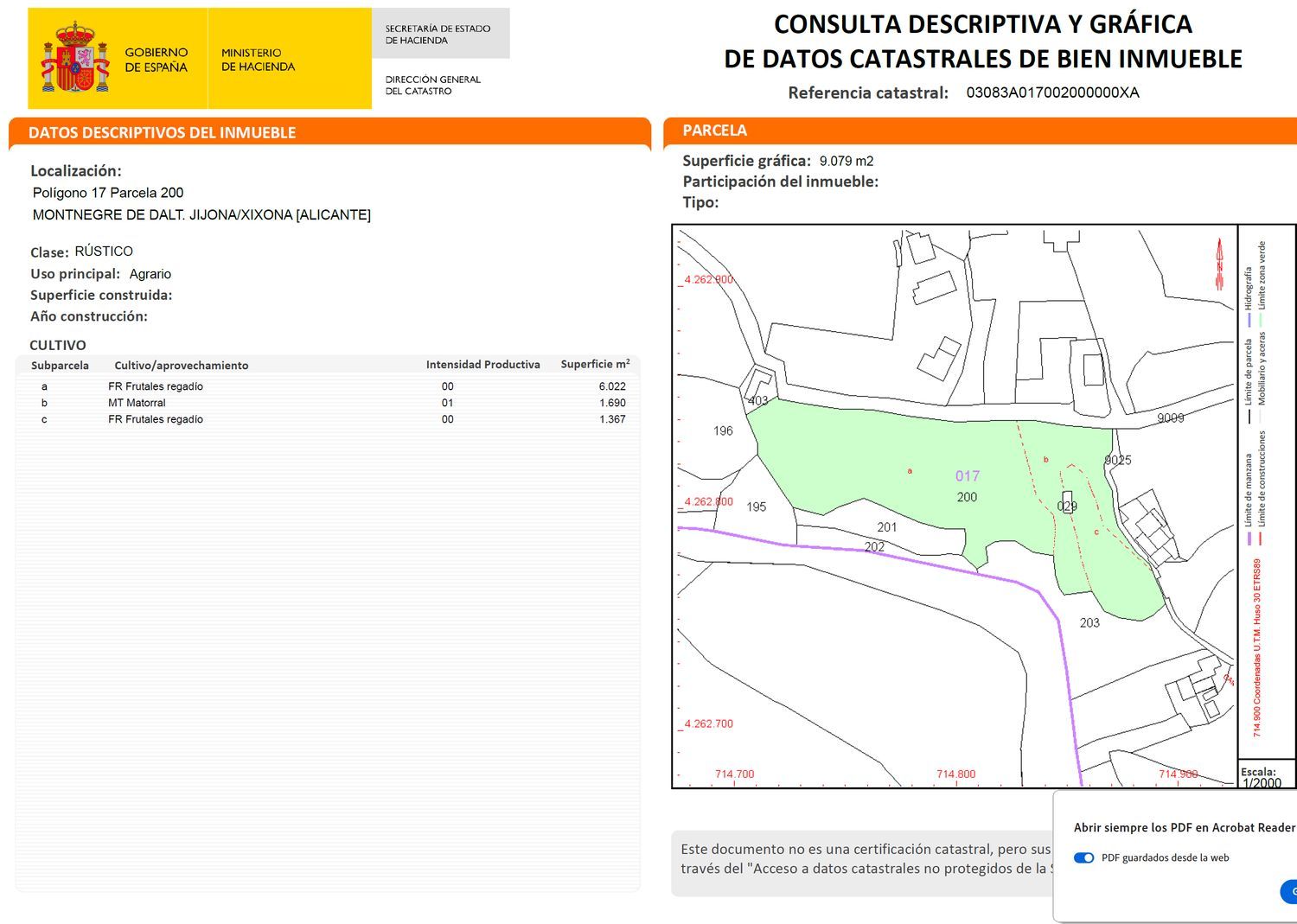This screenshot has width=1297, height=924.
Task: Click the "Agrario" main use value
Action: coord(150,274)
